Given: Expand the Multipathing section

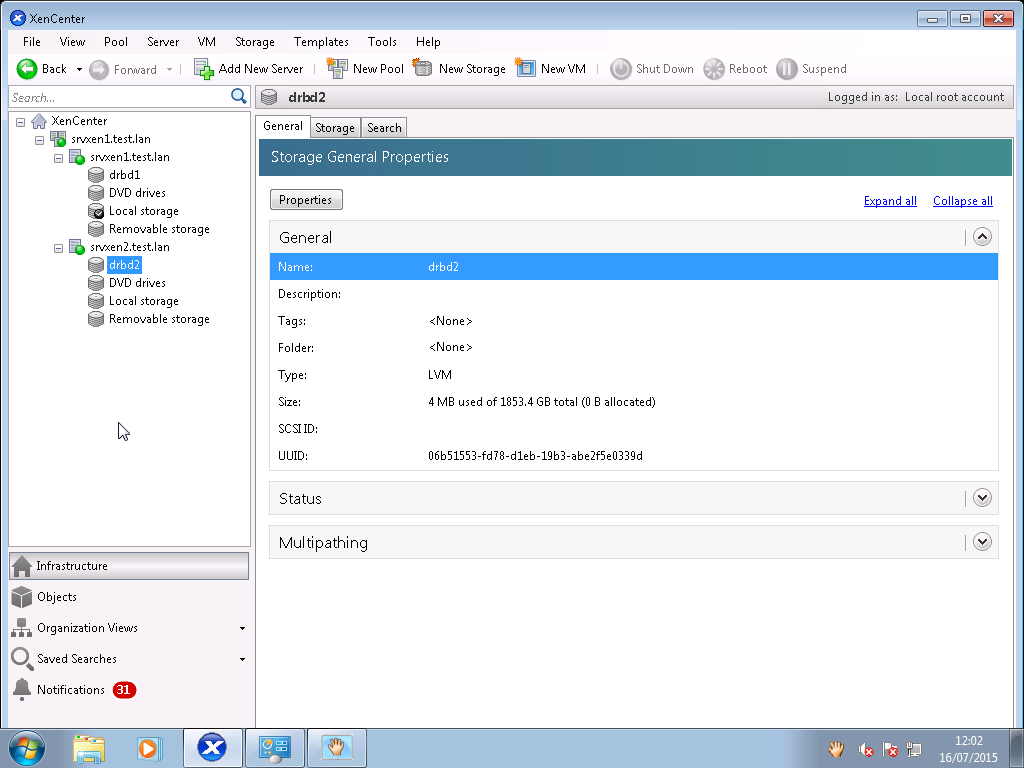Looking at the screenshot, I should [x=982, y=541].
